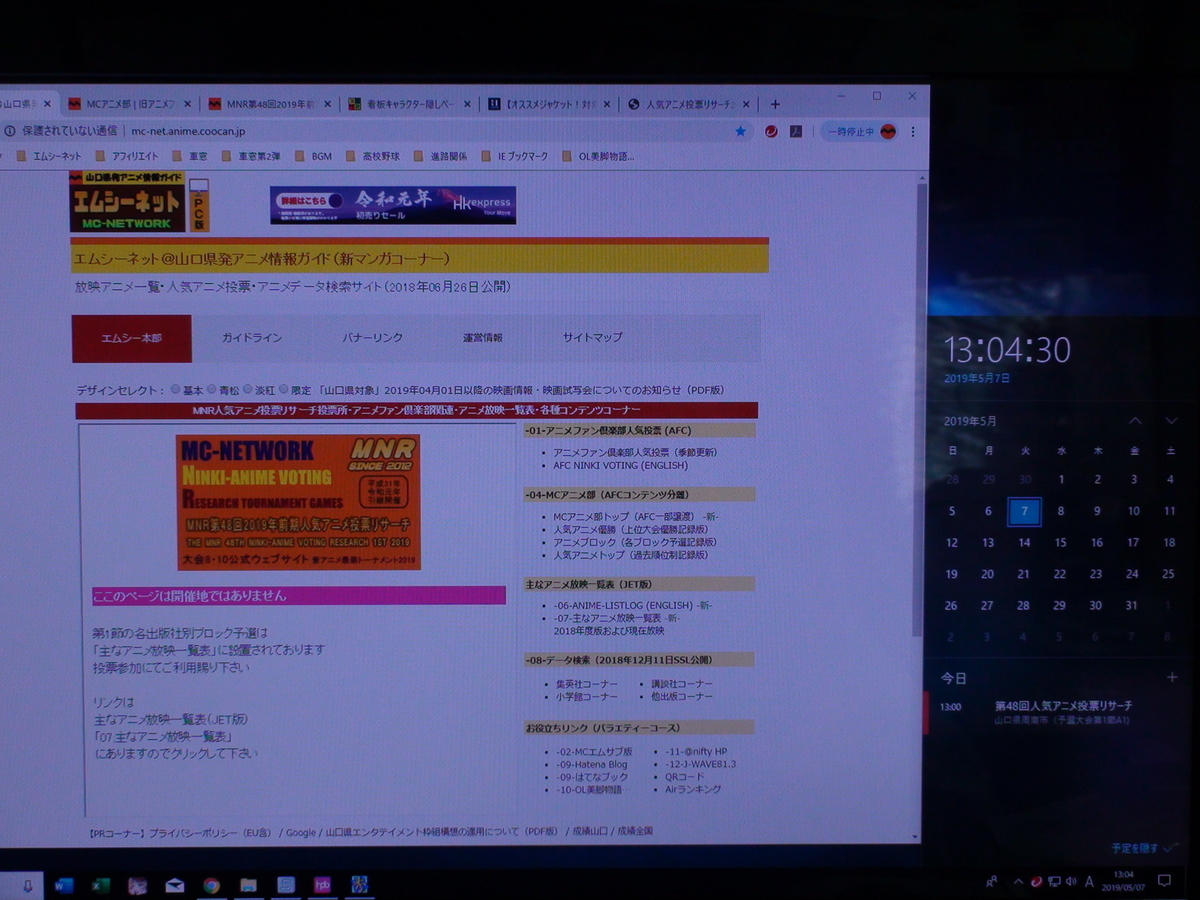Select the 青松 design radio button
Viewport: 1200px width, 900px height.
(x=211, y=389)
